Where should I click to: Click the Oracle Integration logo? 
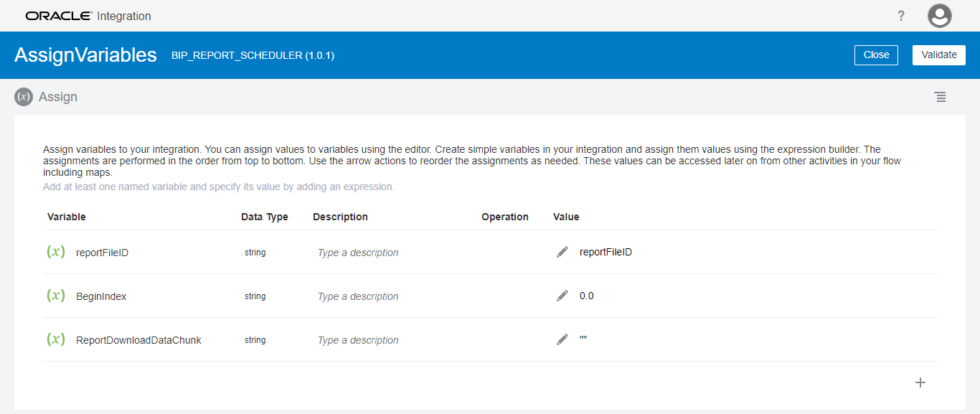tap(88, 16)
